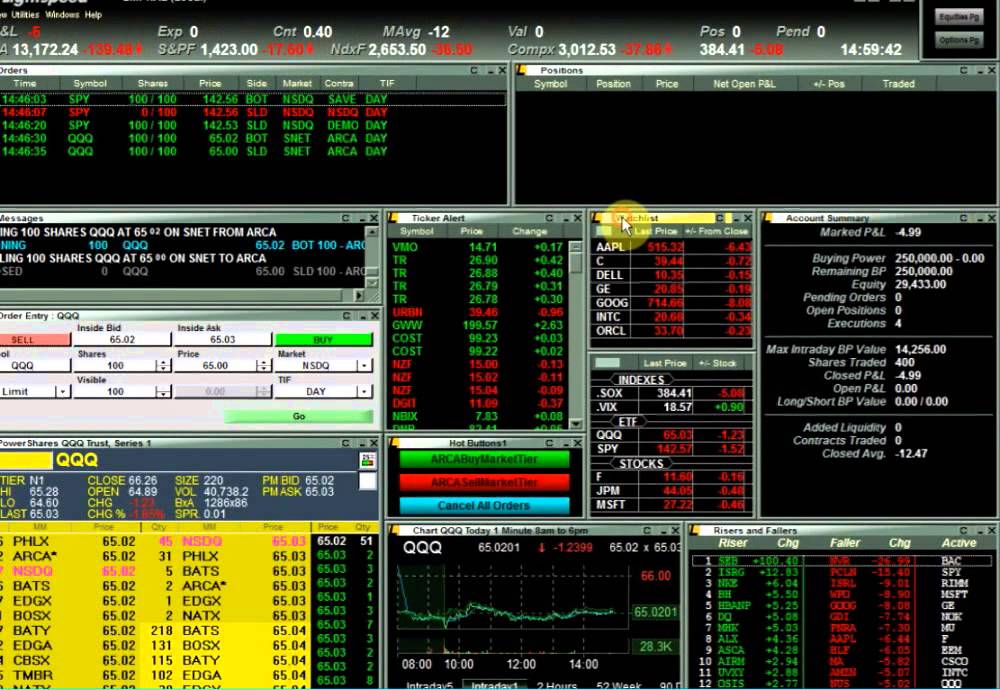Click the ARCASellMarketTier hot button
Image resolution: width=1000 pixels, height=690 pixels.
pyautogui.click(x=484, y=482)
